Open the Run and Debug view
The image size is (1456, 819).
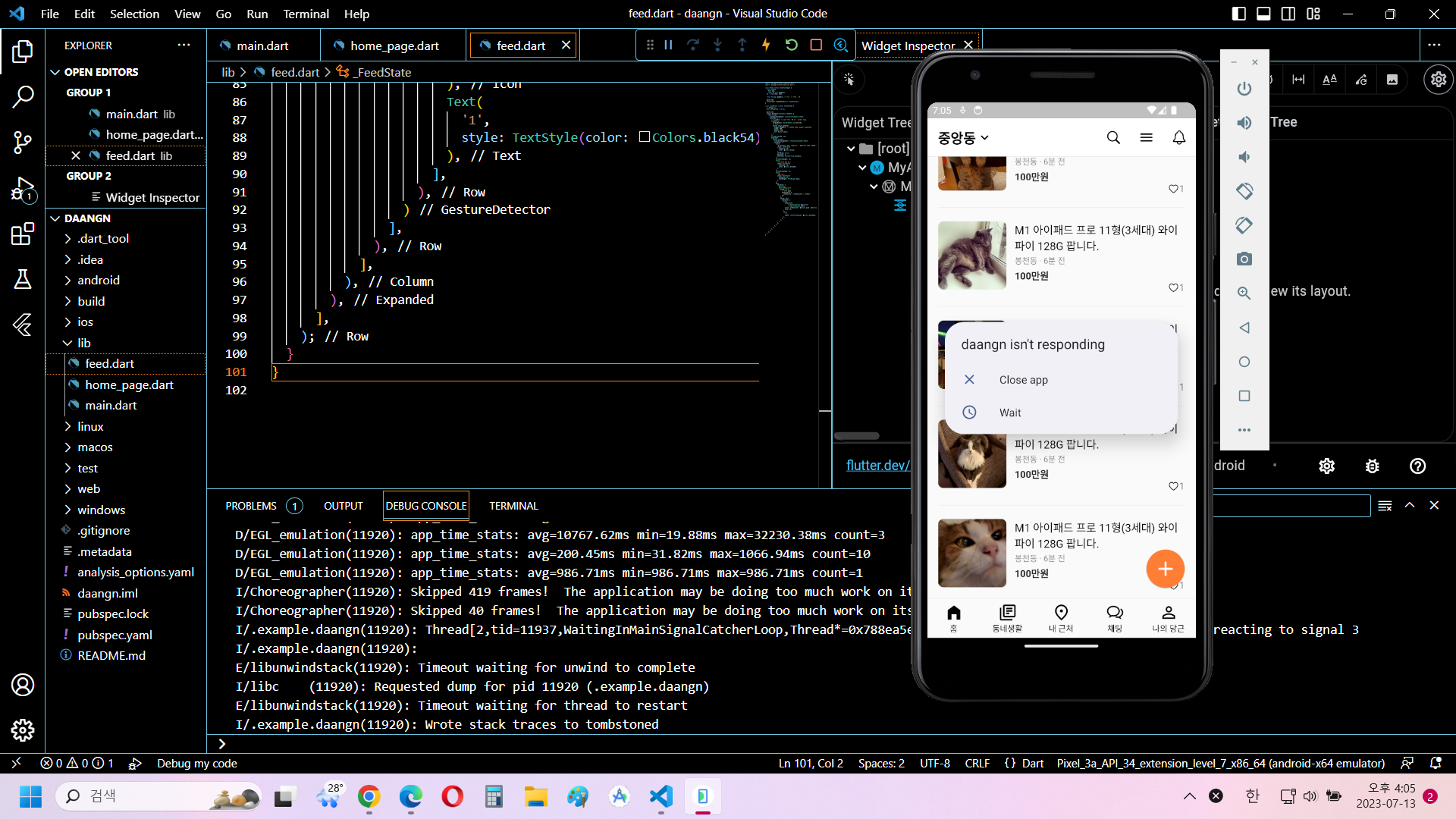pyautogui.click(x=23, y=189)
